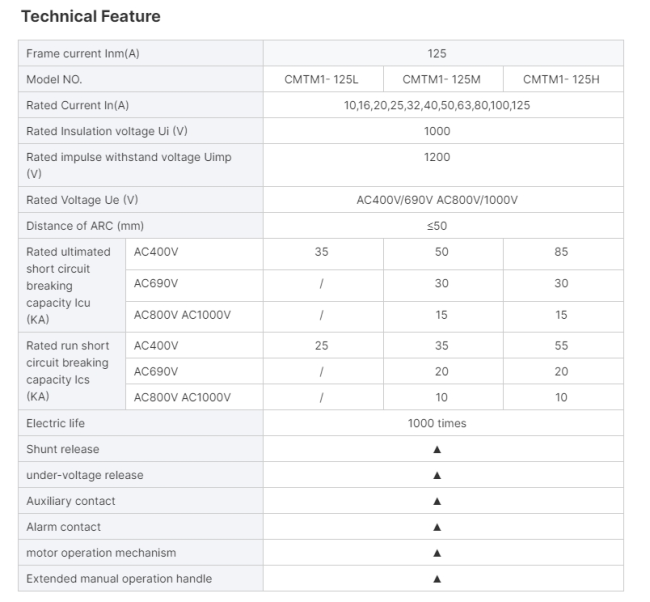The width and height of the screenshot is (650, 602).
Task: Select the AC400V/690V AC800V/1000V rated voltage cell
Action: click(437, 200)
